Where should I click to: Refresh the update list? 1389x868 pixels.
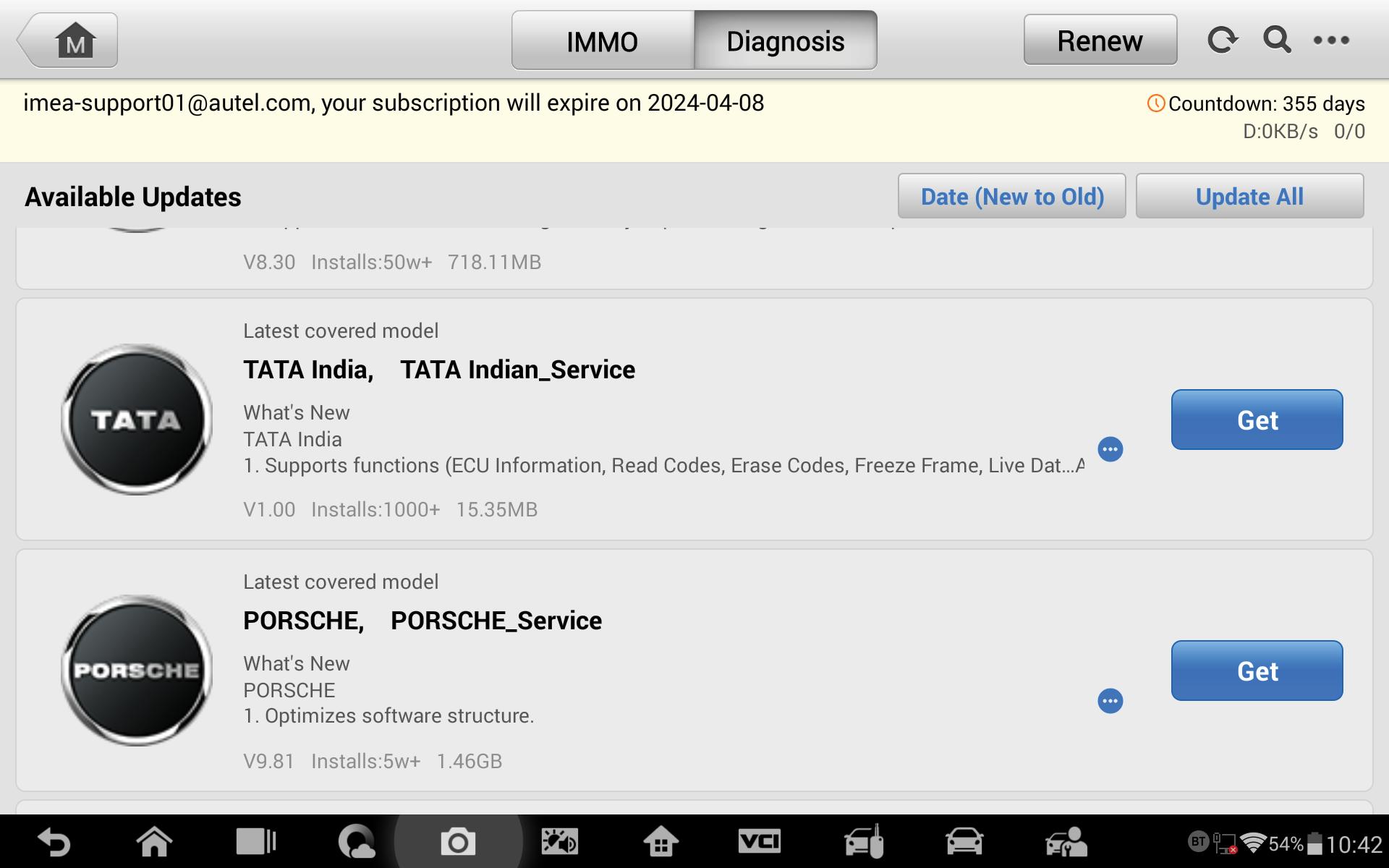click(1222, 40)
